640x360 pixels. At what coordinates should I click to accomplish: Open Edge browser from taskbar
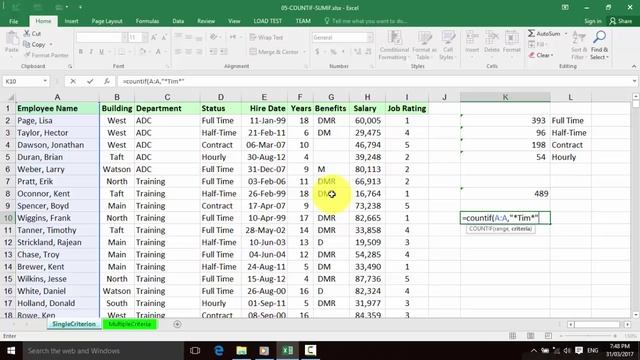[219, 351]
